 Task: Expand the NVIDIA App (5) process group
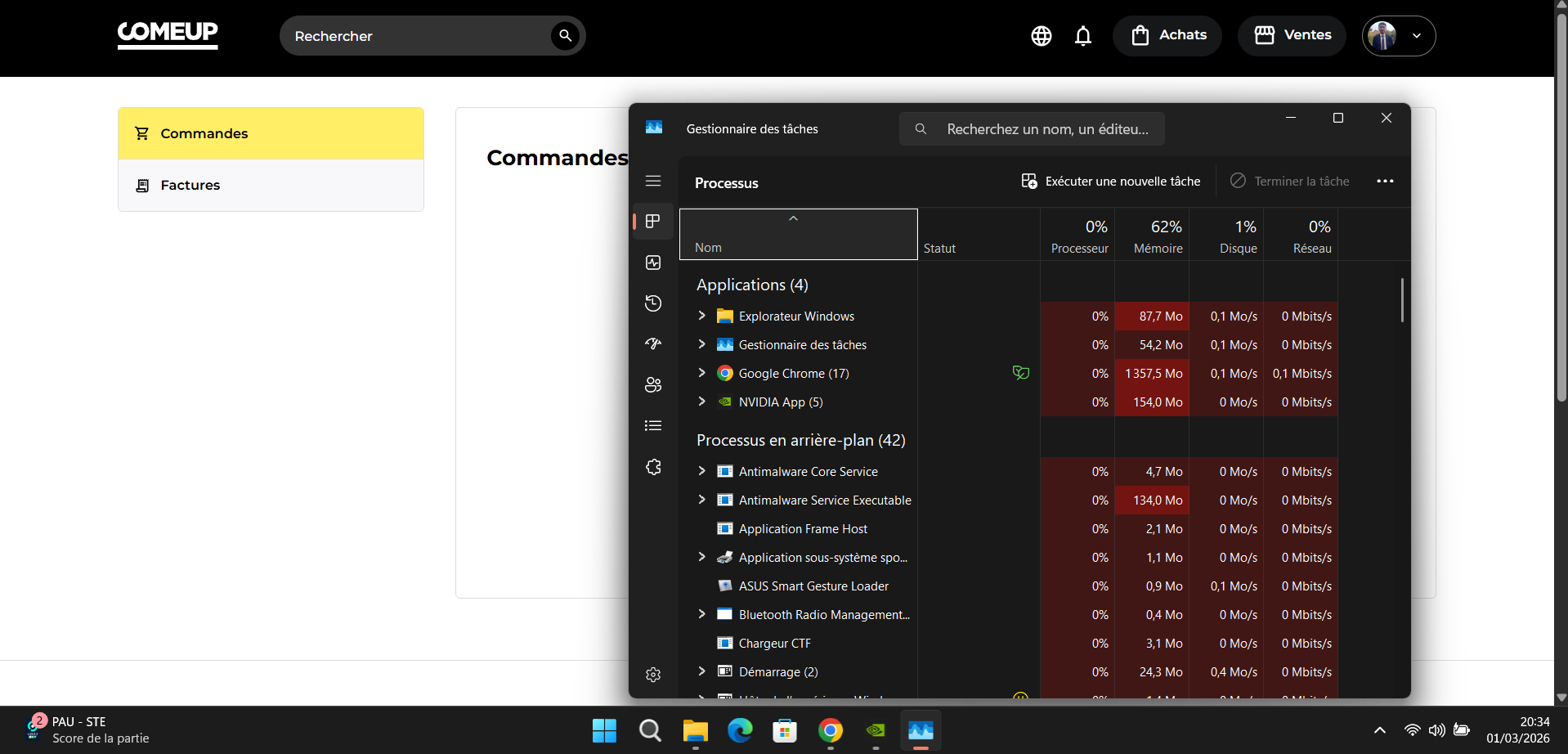701,402
